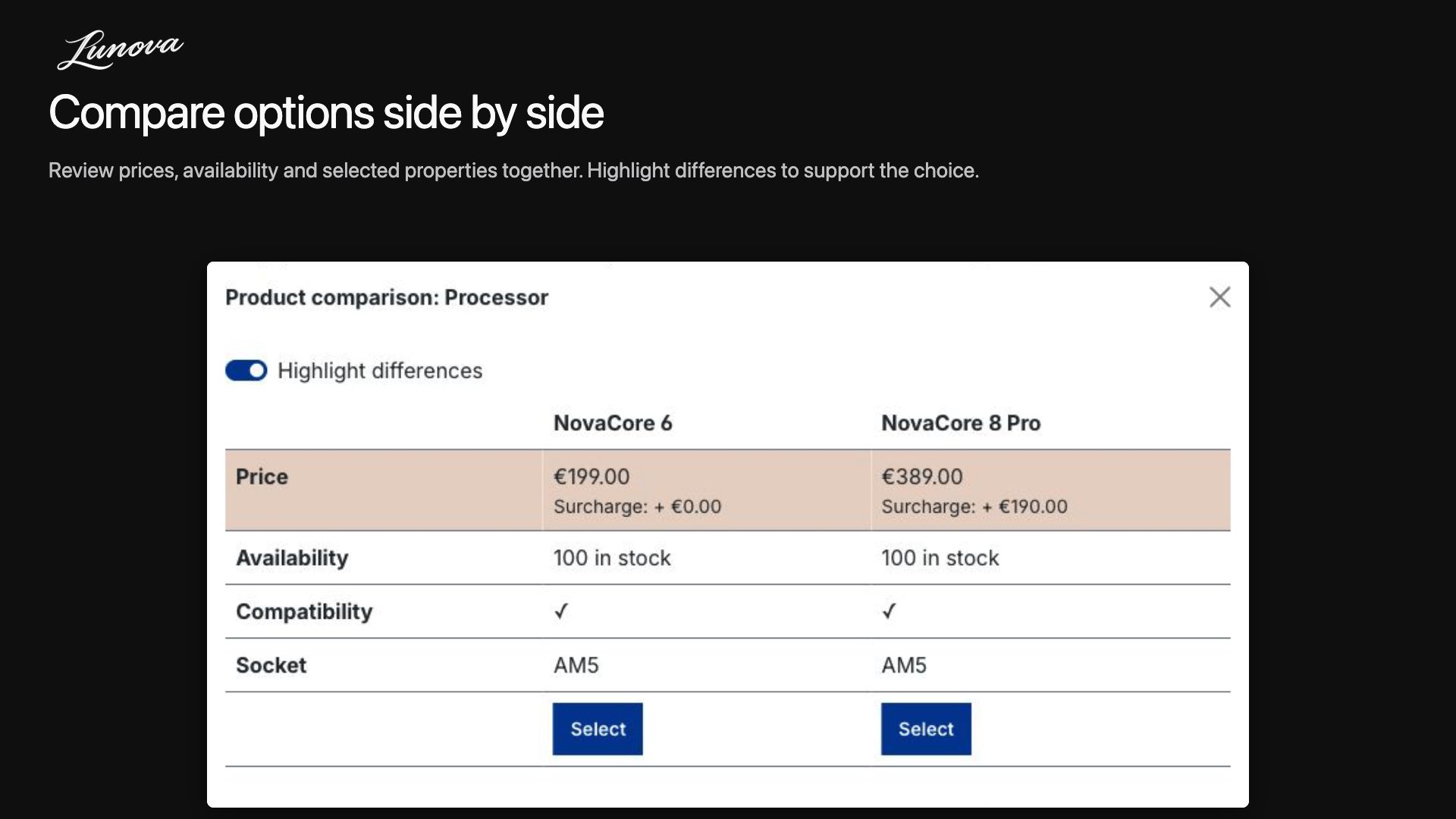The width and height of the screenshot is (1456, 819).
Task: Select the NovaCore 6 processor
Action: pyautogui.click(x=598, y=729)
